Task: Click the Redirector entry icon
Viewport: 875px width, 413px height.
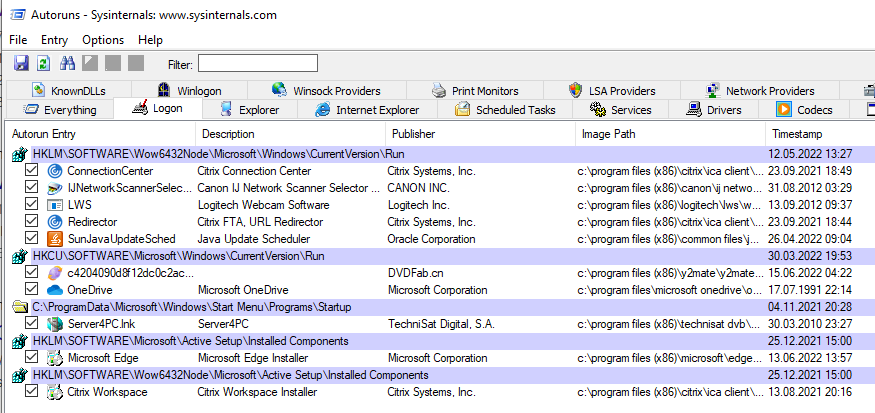Action: point(54,222)
